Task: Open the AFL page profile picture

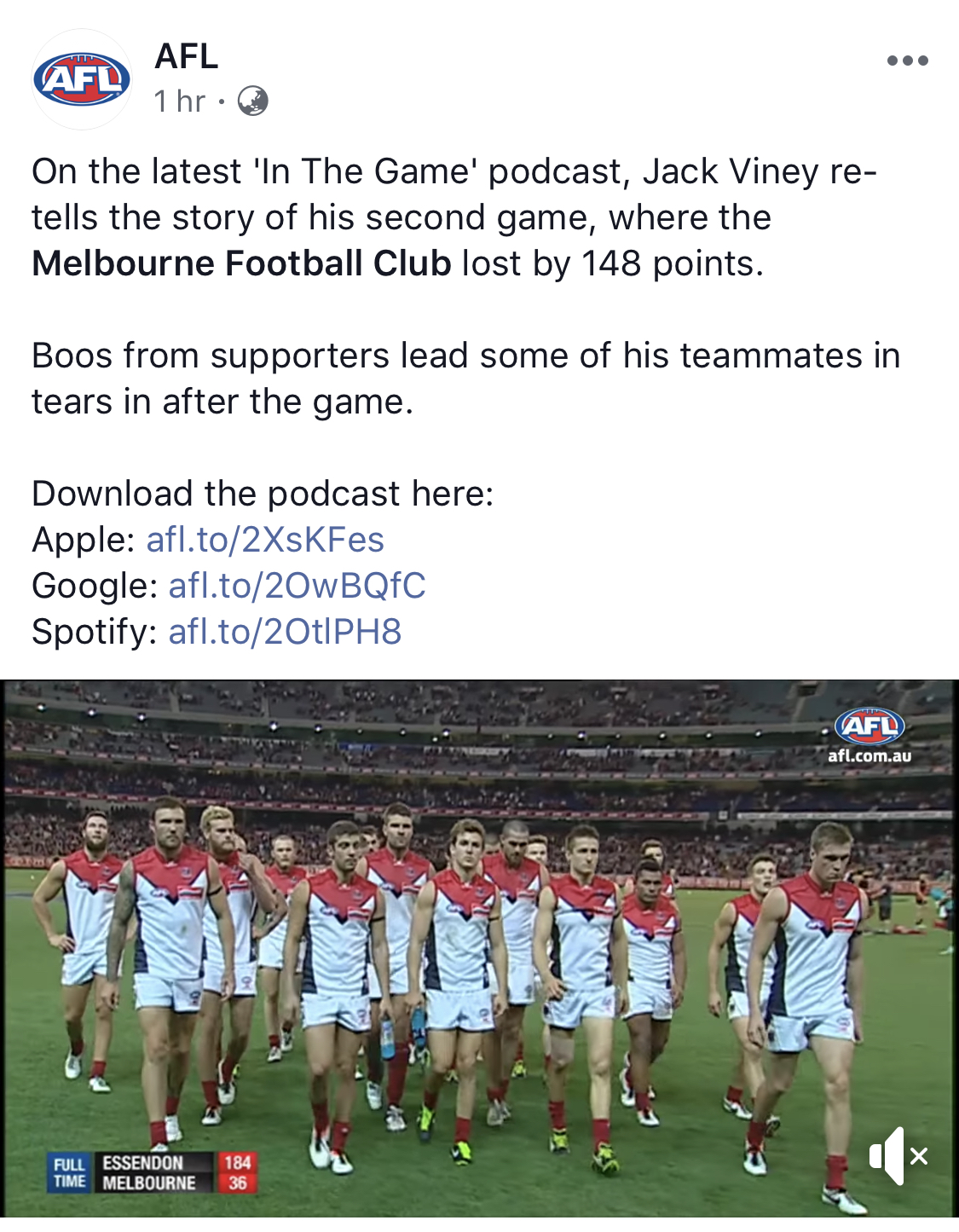Action: coord(82,79)
